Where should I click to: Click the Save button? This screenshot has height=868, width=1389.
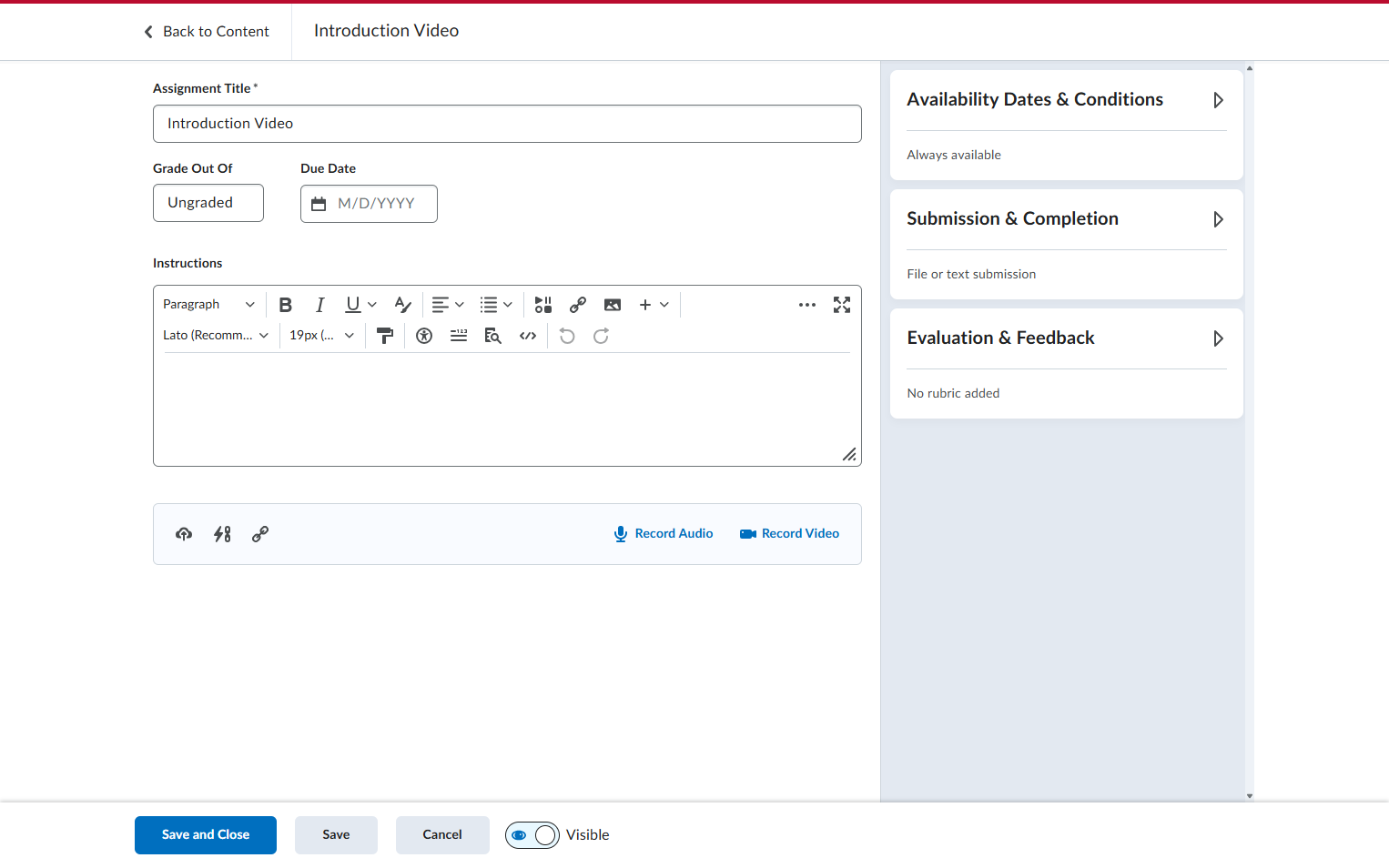(336, 835)
